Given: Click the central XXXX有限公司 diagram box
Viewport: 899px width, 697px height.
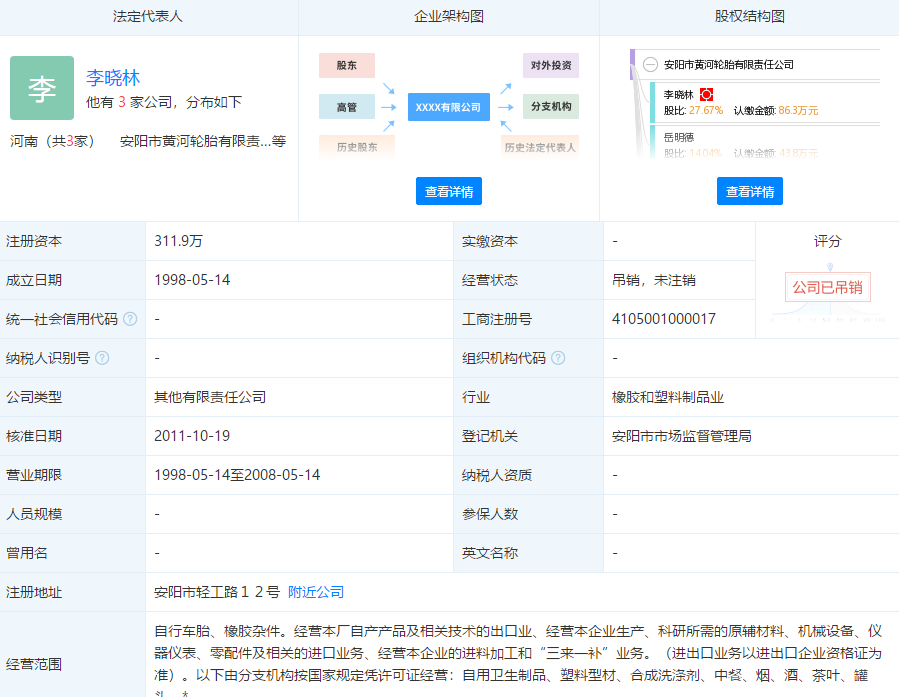Looking at the screenshot, I should pyautogui.click(x=449, y=107).
